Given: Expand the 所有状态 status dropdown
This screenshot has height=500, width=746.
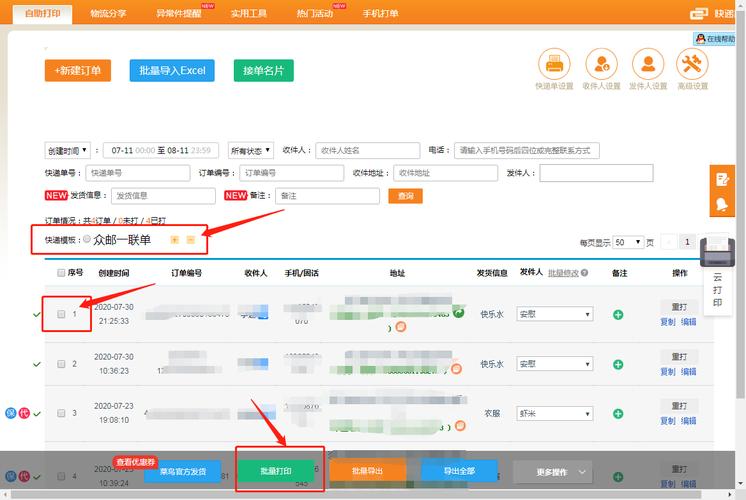Looking at the screenshot, I should click(x=250, y=150).
